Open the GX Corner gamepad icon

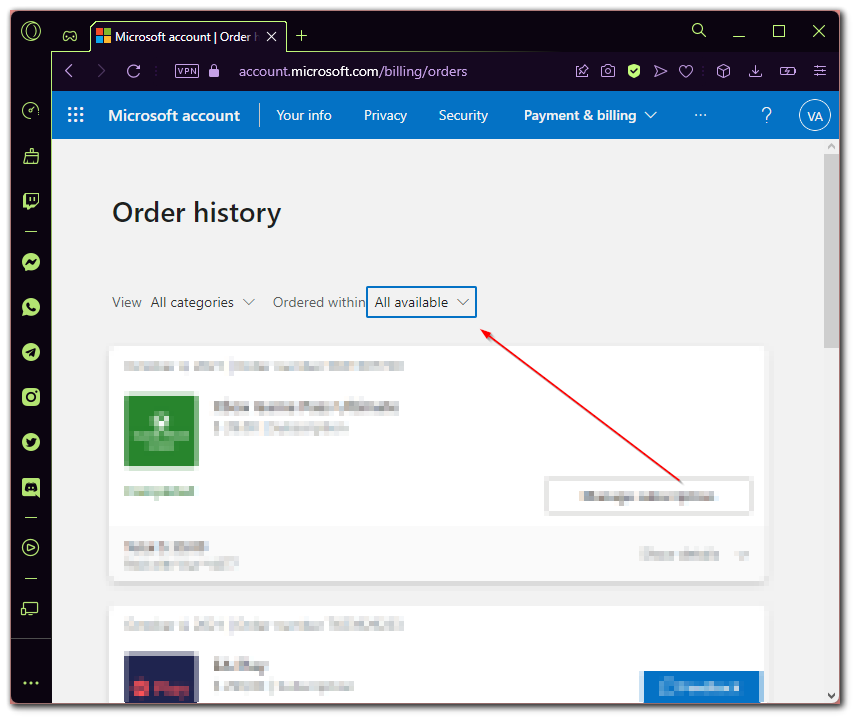[70, 36]
